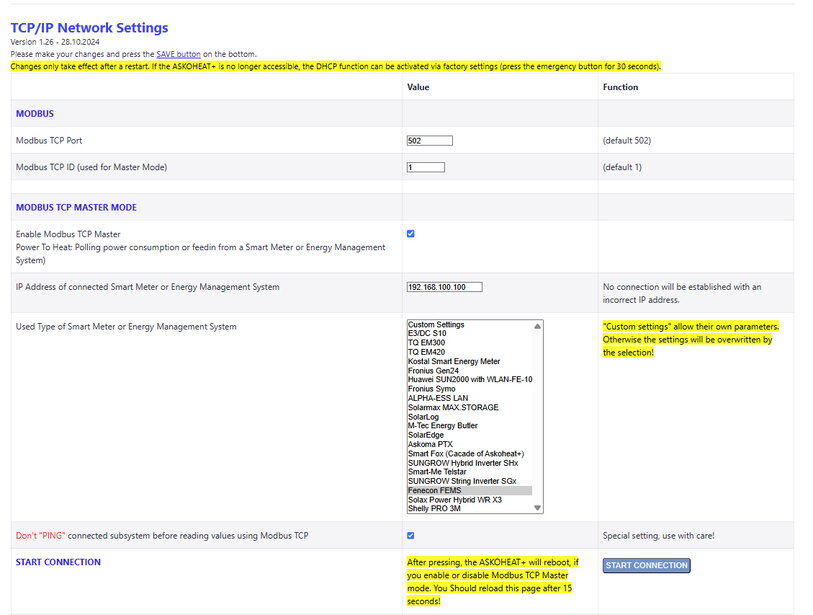Screen dimensions: 813x615
Task: Click the MODBUS section heading
Action: tap(35, 114)
